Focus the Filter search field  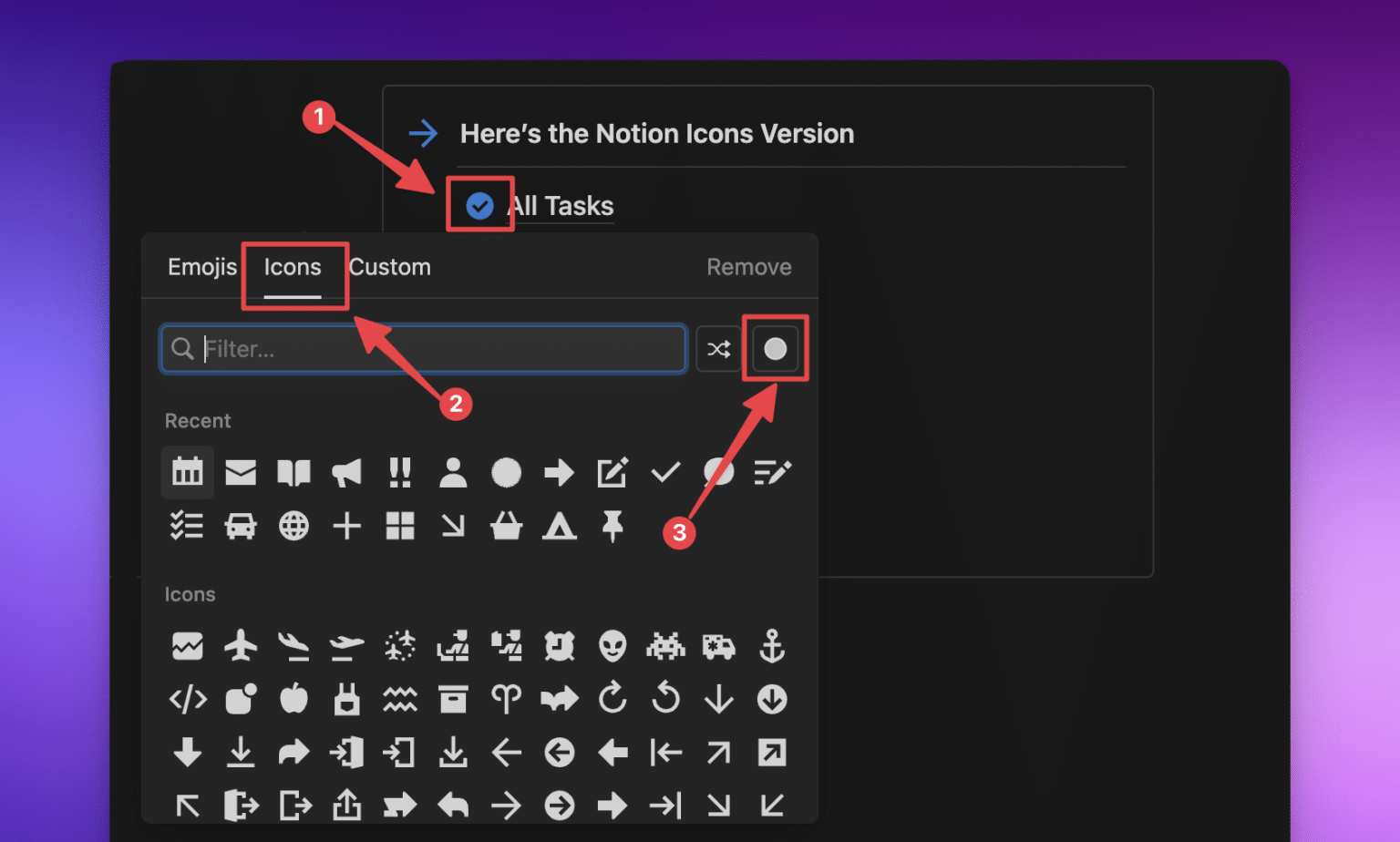(x=437, y=349)
